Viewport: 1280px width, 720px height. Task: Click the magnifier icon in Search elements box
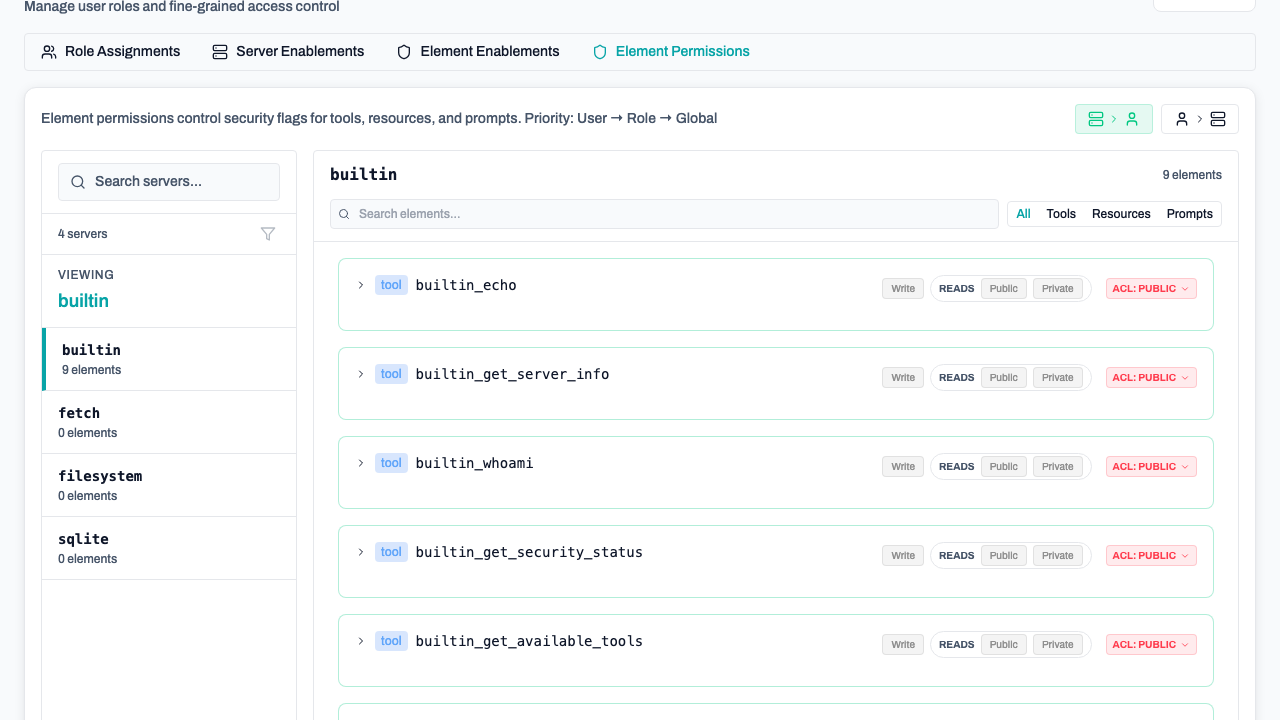pos(344,213)
